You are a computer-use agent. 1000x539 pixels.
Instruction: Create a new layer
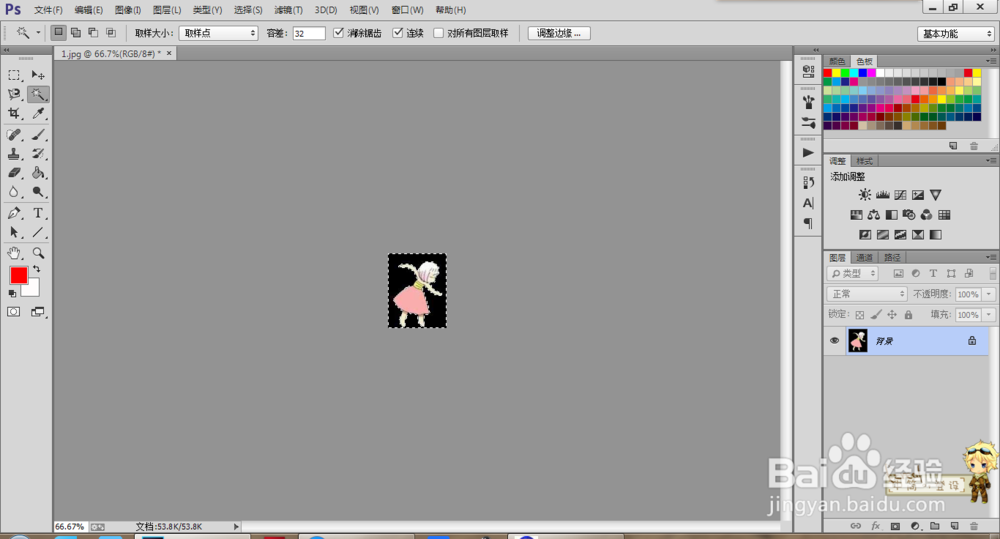[955, 526]
